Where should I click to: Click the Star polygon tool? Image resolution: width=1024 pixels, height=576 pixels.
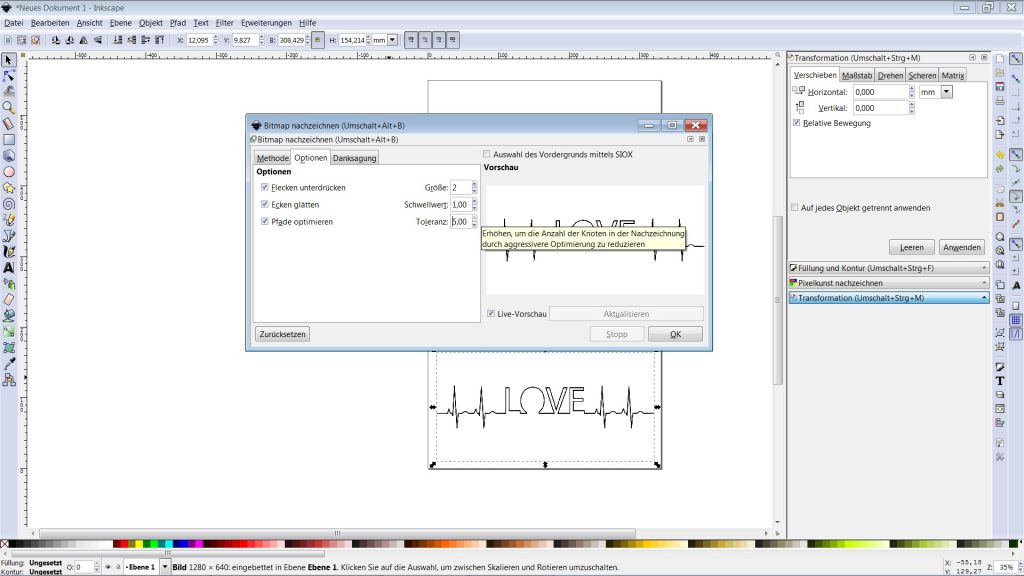(x=9, y=187)
